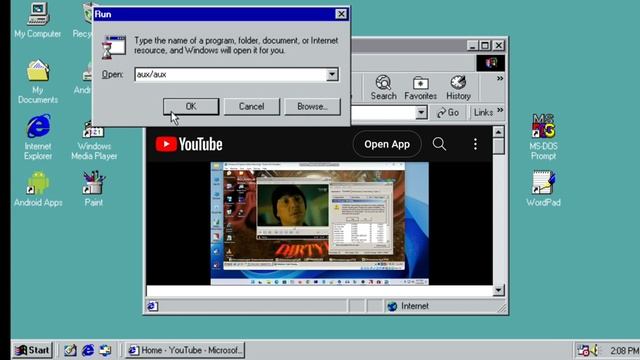Open the YouTube three-dot menu
The height and width of the screenshot is (360, 640).
475,144
